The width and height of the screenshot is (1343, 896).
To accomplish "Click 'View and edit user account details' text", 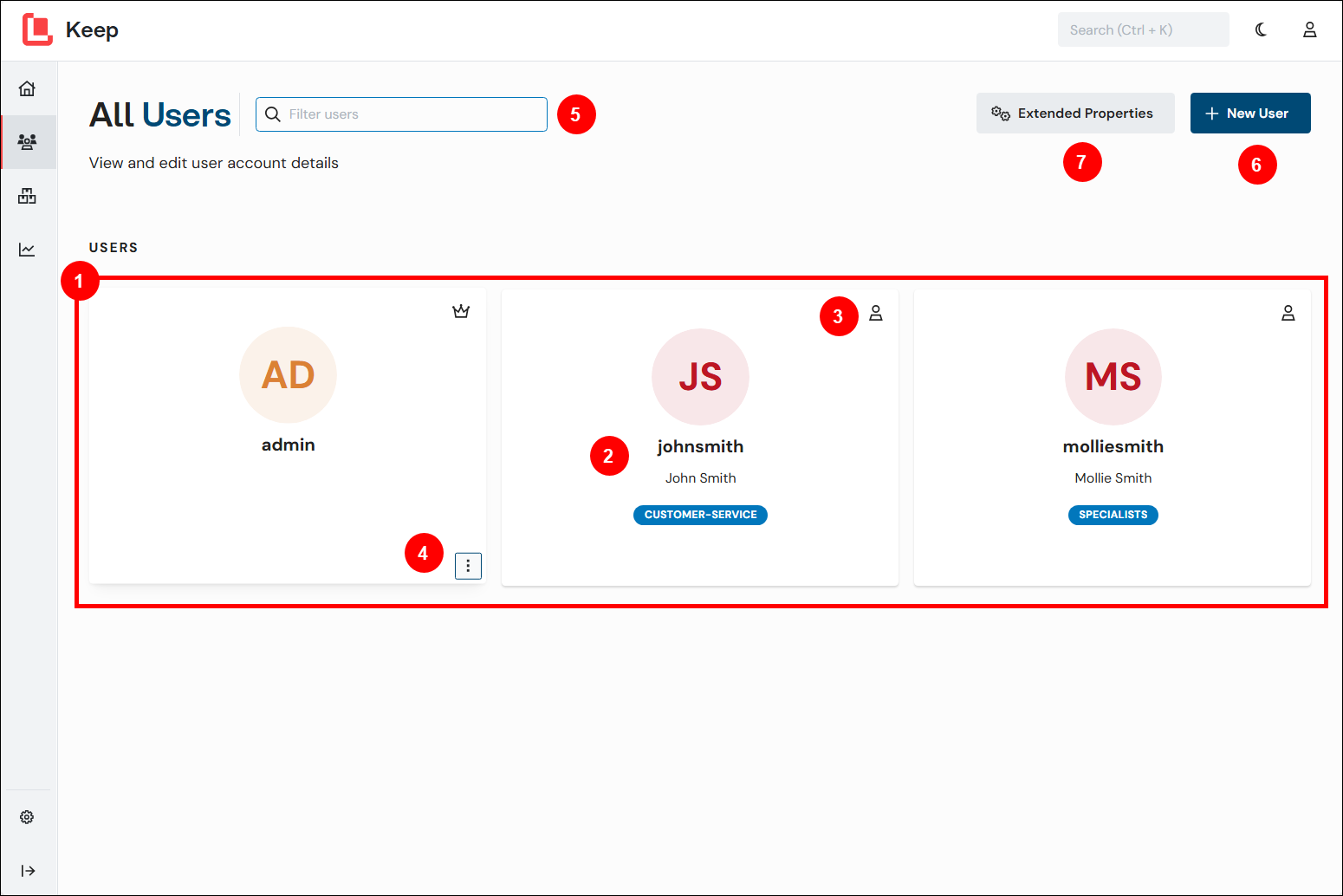I will [x=214, y=163].
